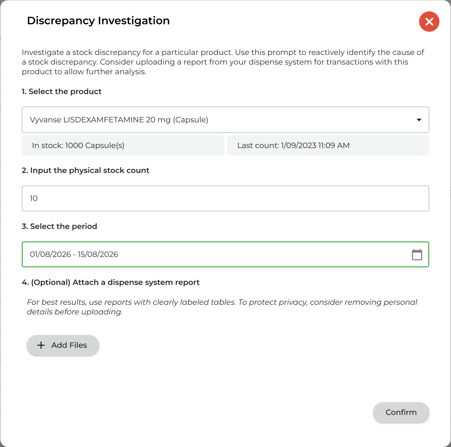The image size is (451, 447).
Task: Click the end date 15/08/2026 in period field
Action: coord(98,254)
